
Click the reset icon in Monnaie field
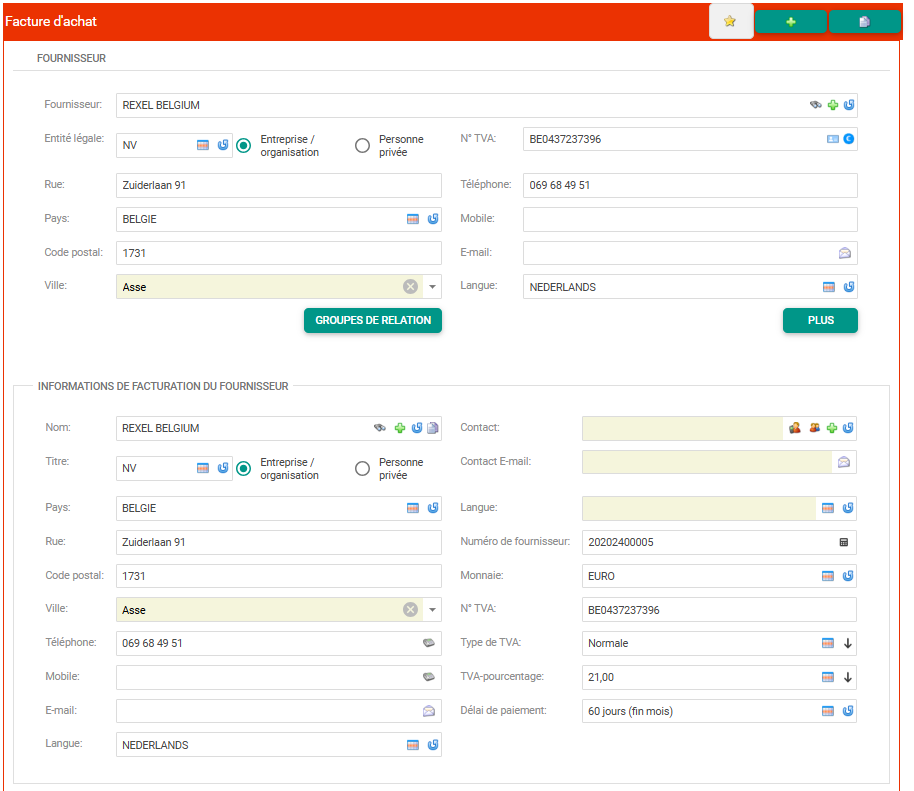click(x=848, y=576)
